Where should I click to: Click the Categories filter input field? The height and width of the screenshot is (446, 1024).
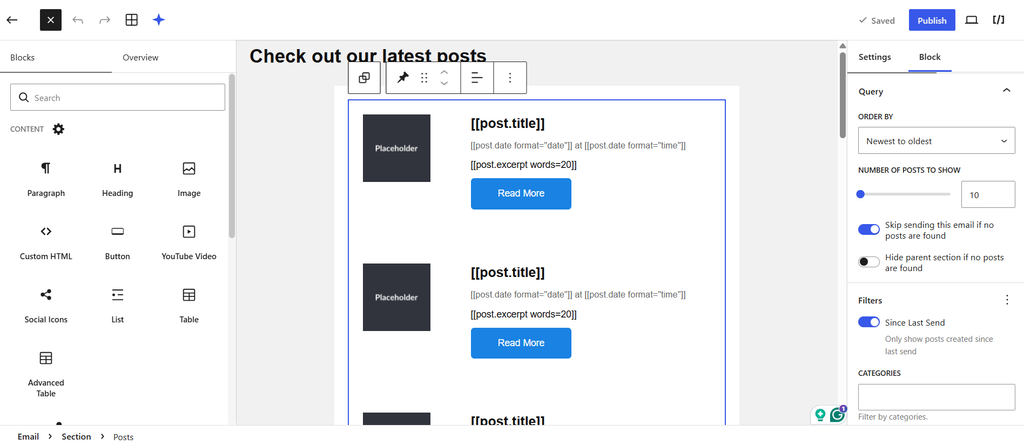click(x=936, y=397)
